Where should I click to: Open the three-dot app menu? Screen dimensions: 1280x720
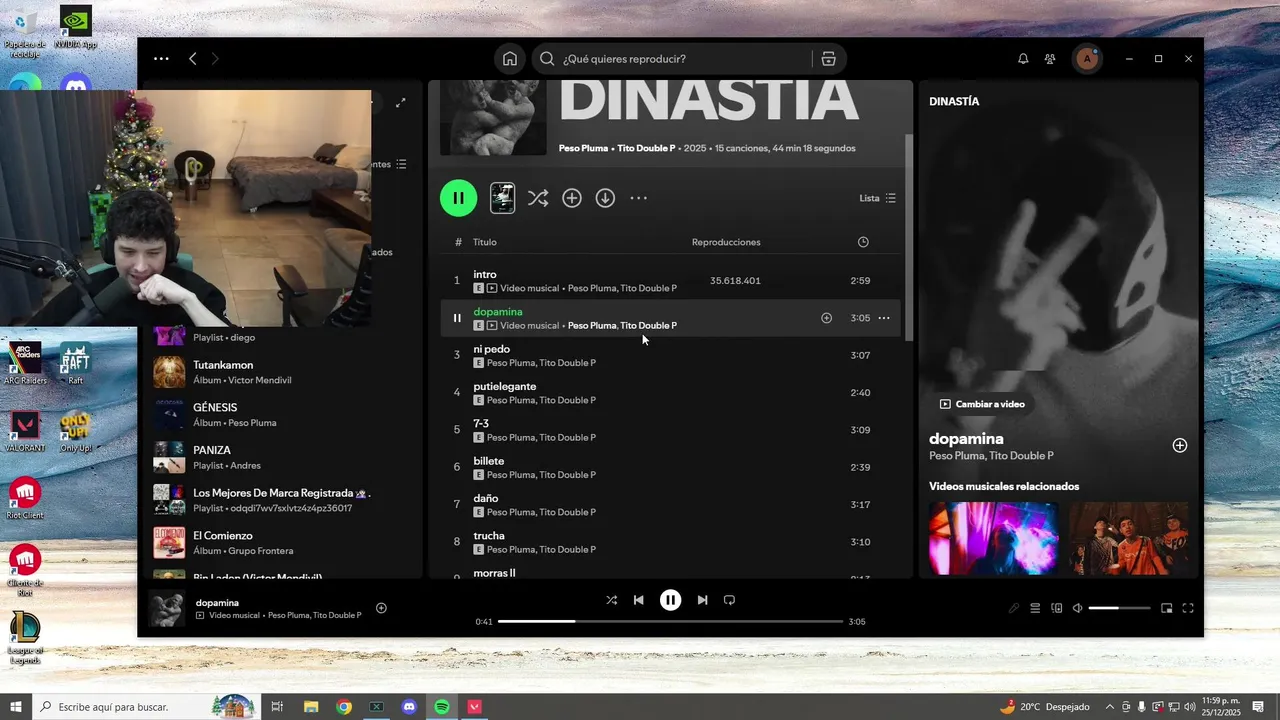[161, 59]
